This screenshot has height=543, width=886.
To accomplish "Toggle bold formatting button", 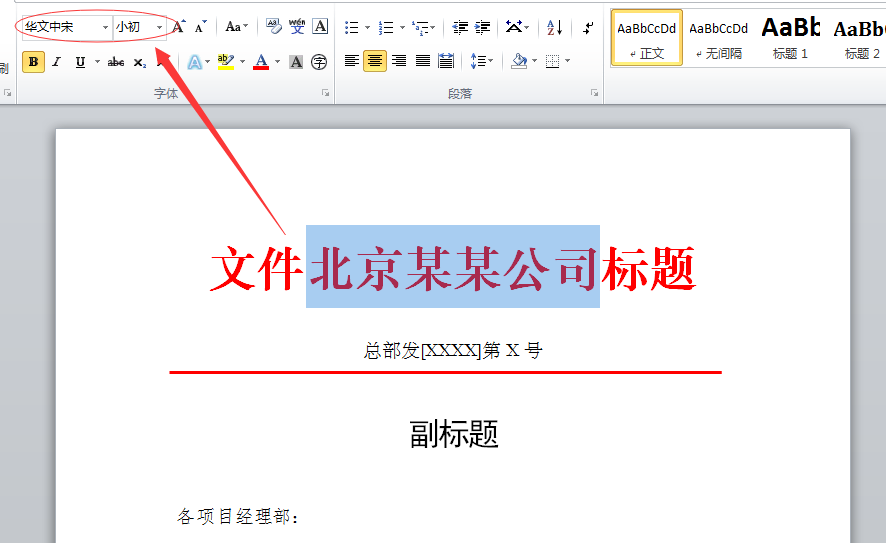I will click(x=33, y=62).
